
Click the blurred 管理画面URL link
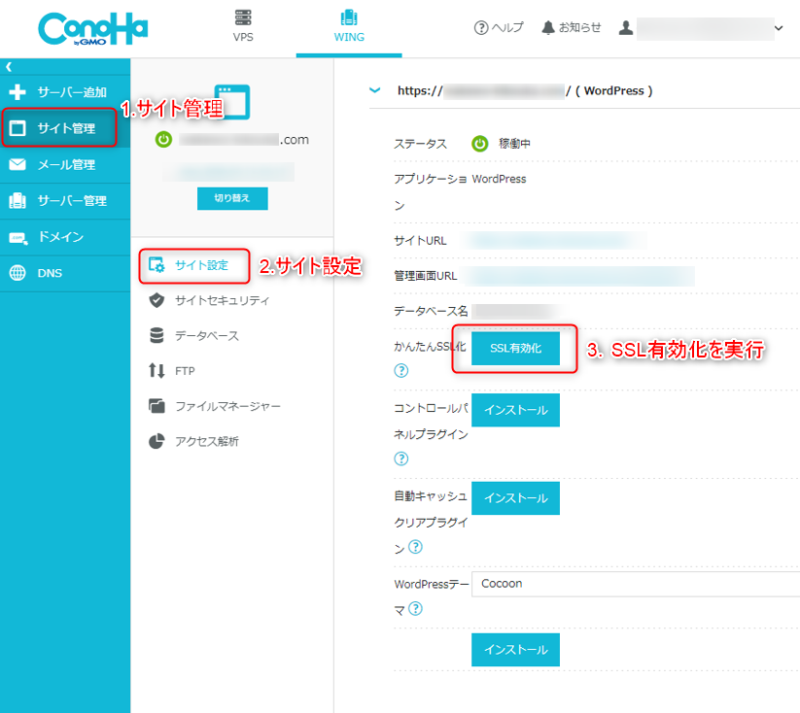pyautogui.click(x=580, y=276)
